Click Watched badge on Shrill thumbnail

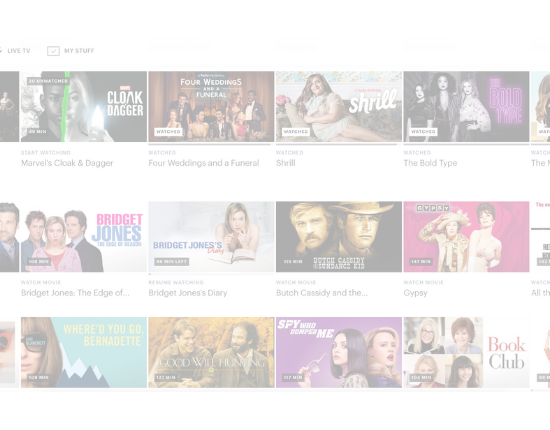[296, 132]
